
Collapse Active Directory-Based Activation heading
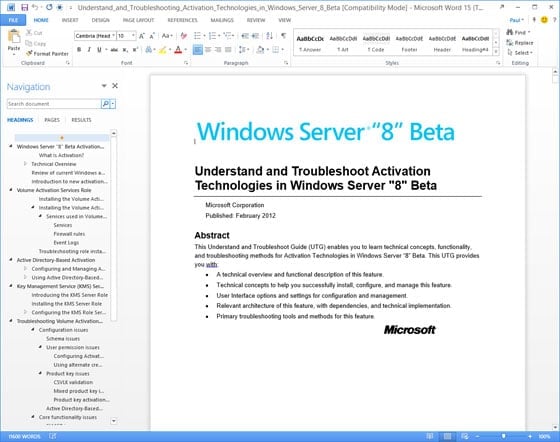click(11, 260)
